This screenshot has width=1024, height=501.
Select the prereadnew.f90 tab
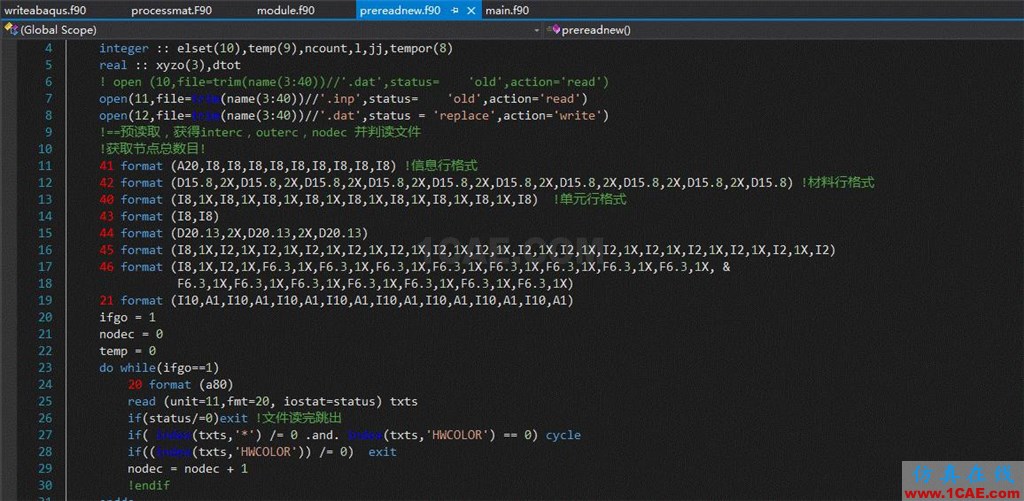click(400, 10)
